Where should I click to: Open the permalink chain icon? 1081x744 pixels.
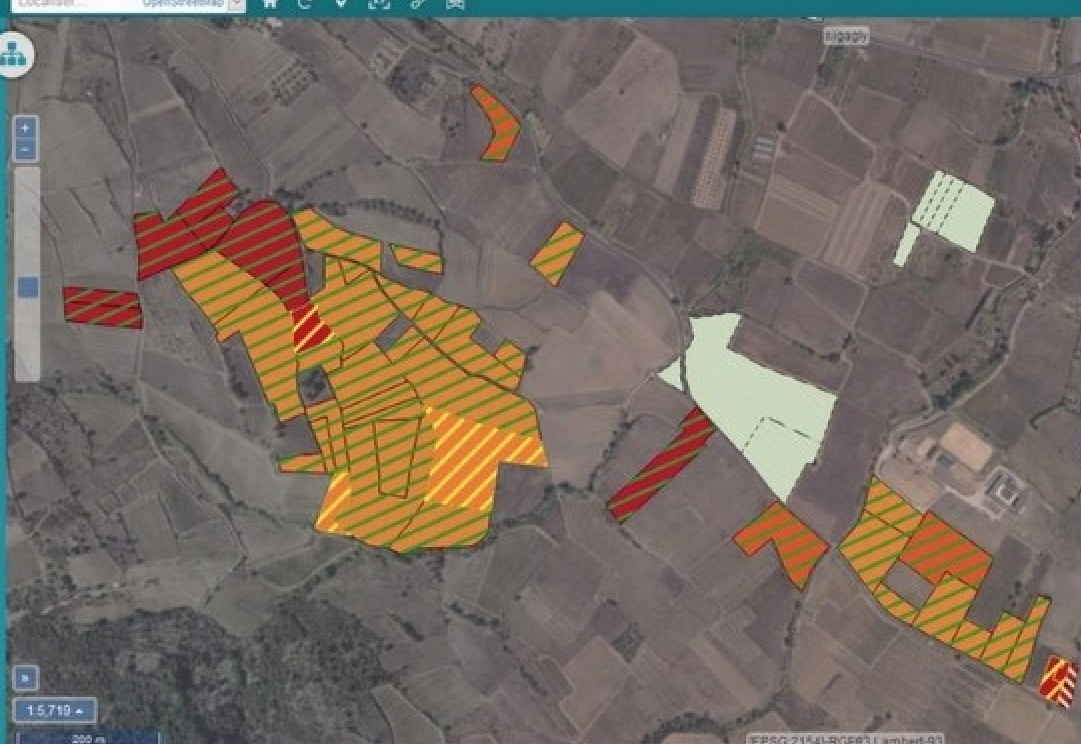pyautogui.click(x=418, y=4)
